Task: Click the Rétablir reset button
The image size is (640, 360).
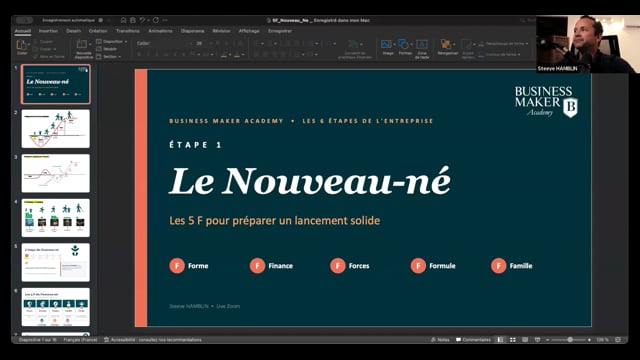Action: [107, 49]
